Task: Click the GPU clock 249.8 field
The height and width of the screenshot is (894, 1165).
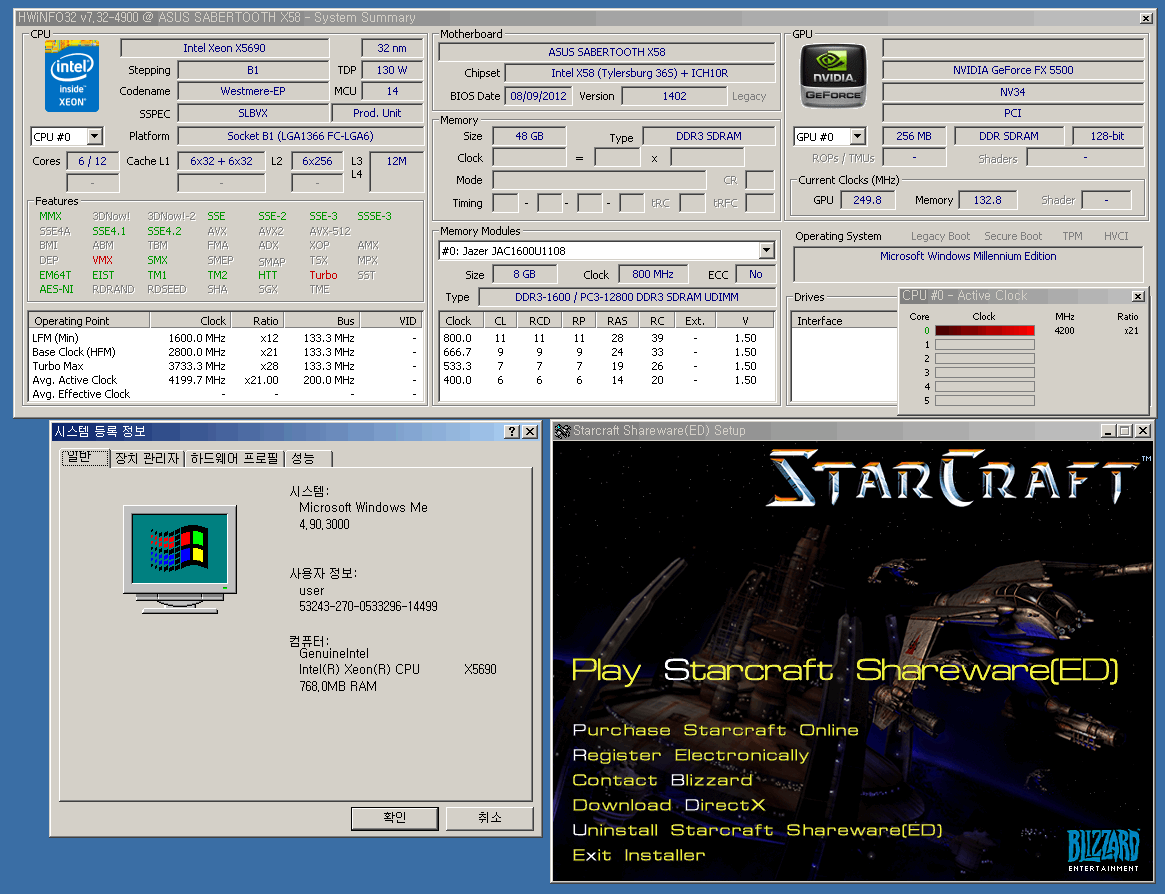Action: [x=867, y=201]
